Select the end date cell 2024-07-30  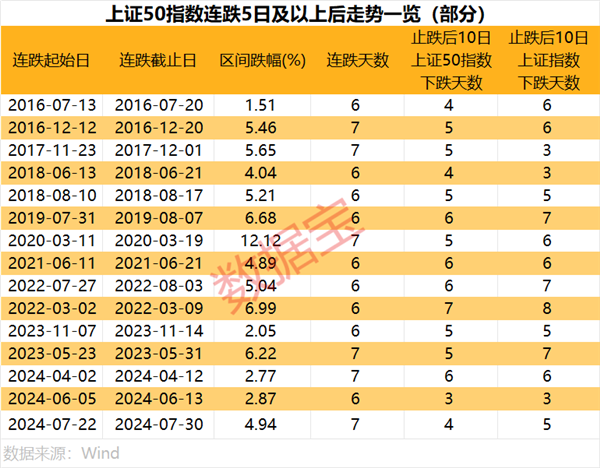158,424
